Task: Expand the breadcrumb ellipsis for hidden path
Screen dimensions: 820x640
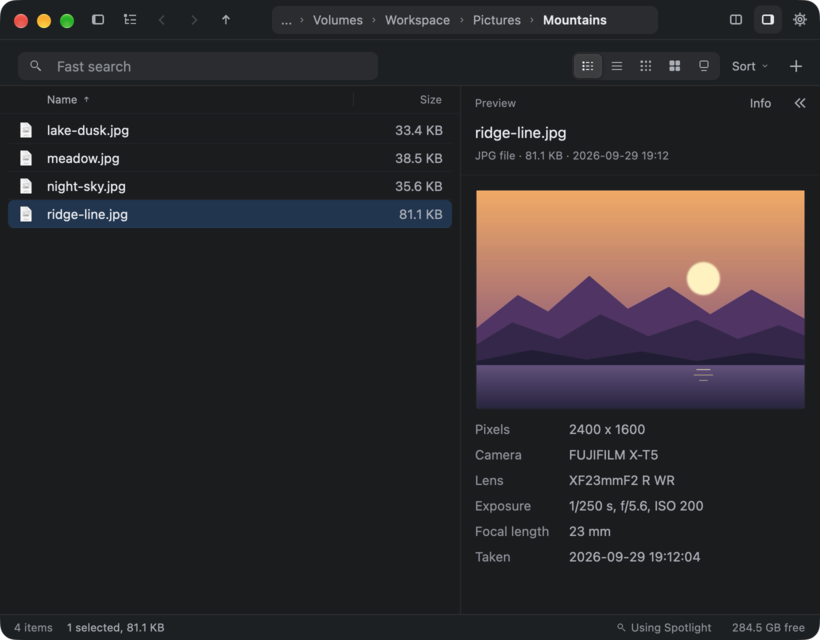Action: [x=286, y=20]
